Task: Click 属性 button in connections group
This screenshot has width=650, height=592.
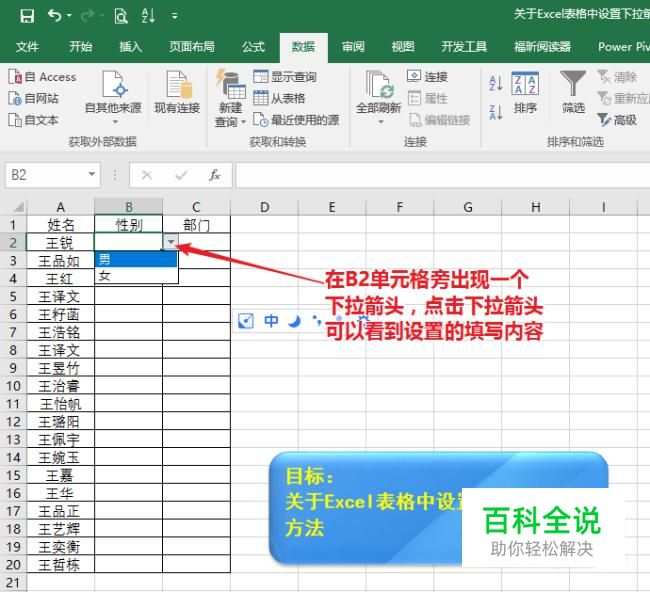Action: (x=427, y=98)
